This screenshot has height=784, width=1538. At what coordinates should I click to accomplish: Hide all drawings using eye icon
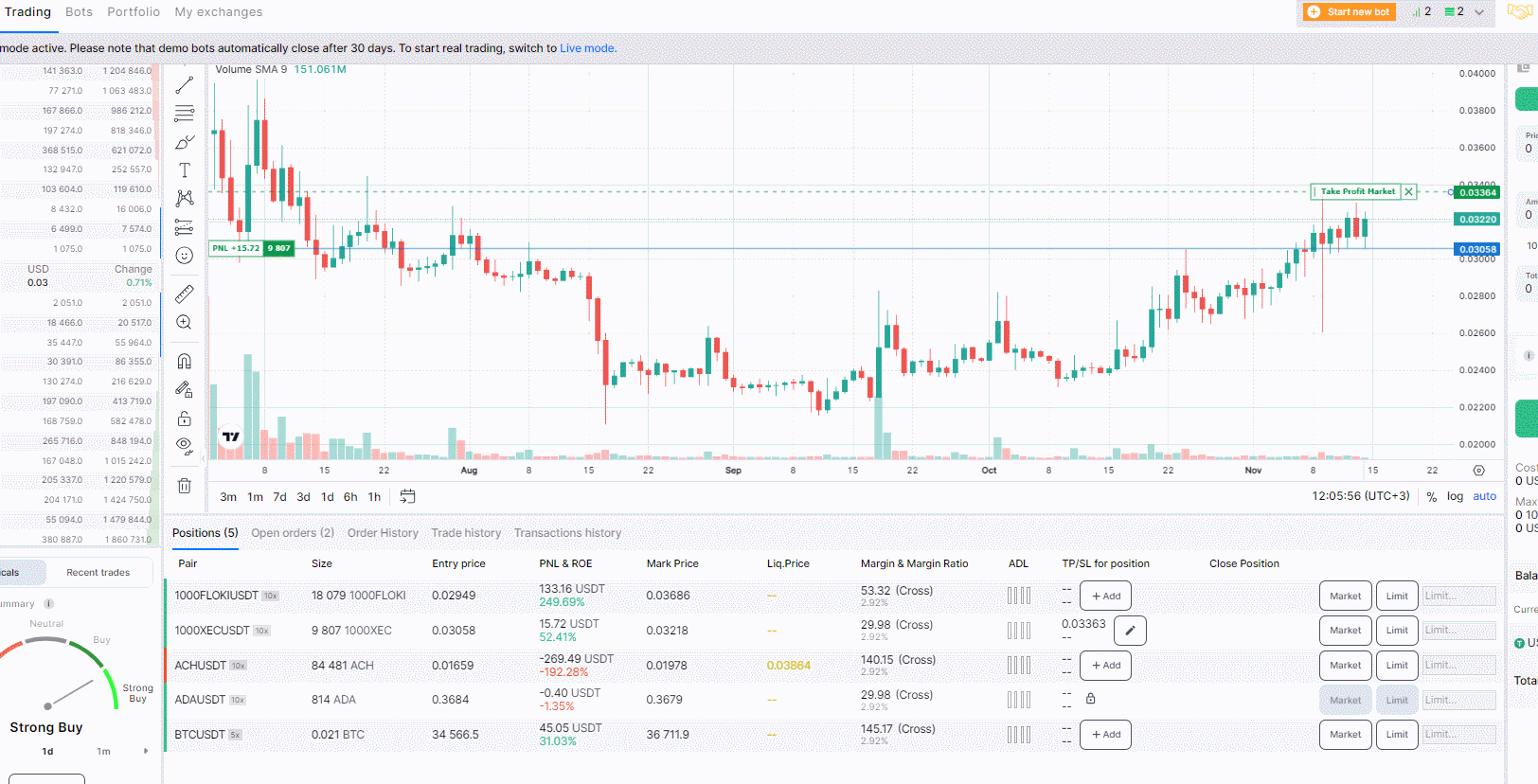click(x=185, y=445)
